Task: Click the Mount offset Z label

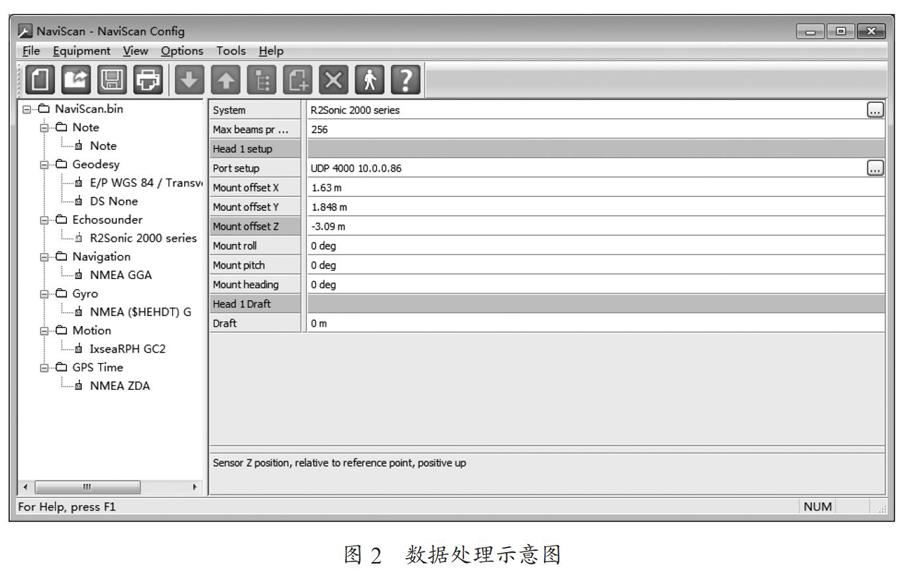Action: point(255,226)
